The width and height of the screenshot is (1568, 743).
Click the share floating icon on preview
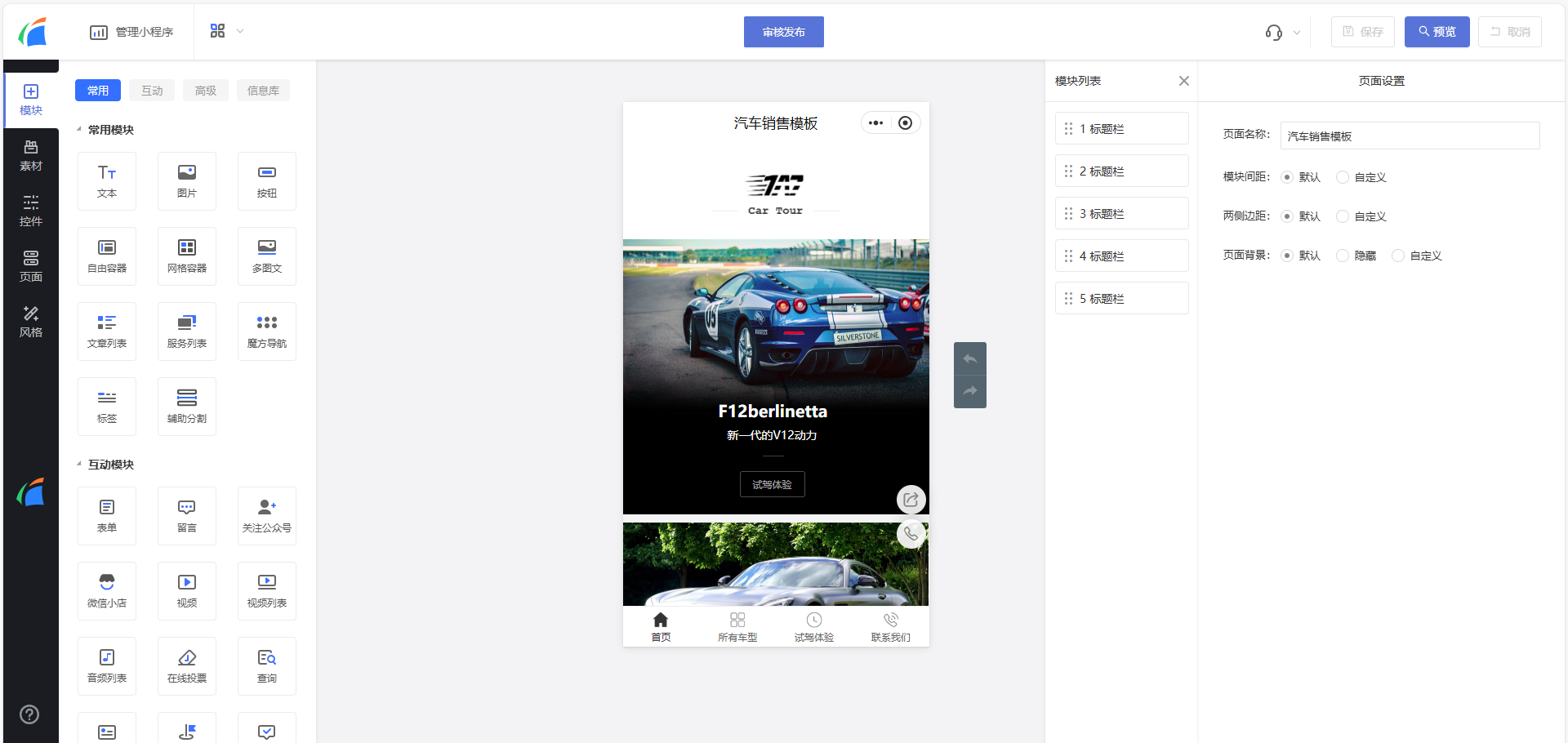click(x=911, y=500)
